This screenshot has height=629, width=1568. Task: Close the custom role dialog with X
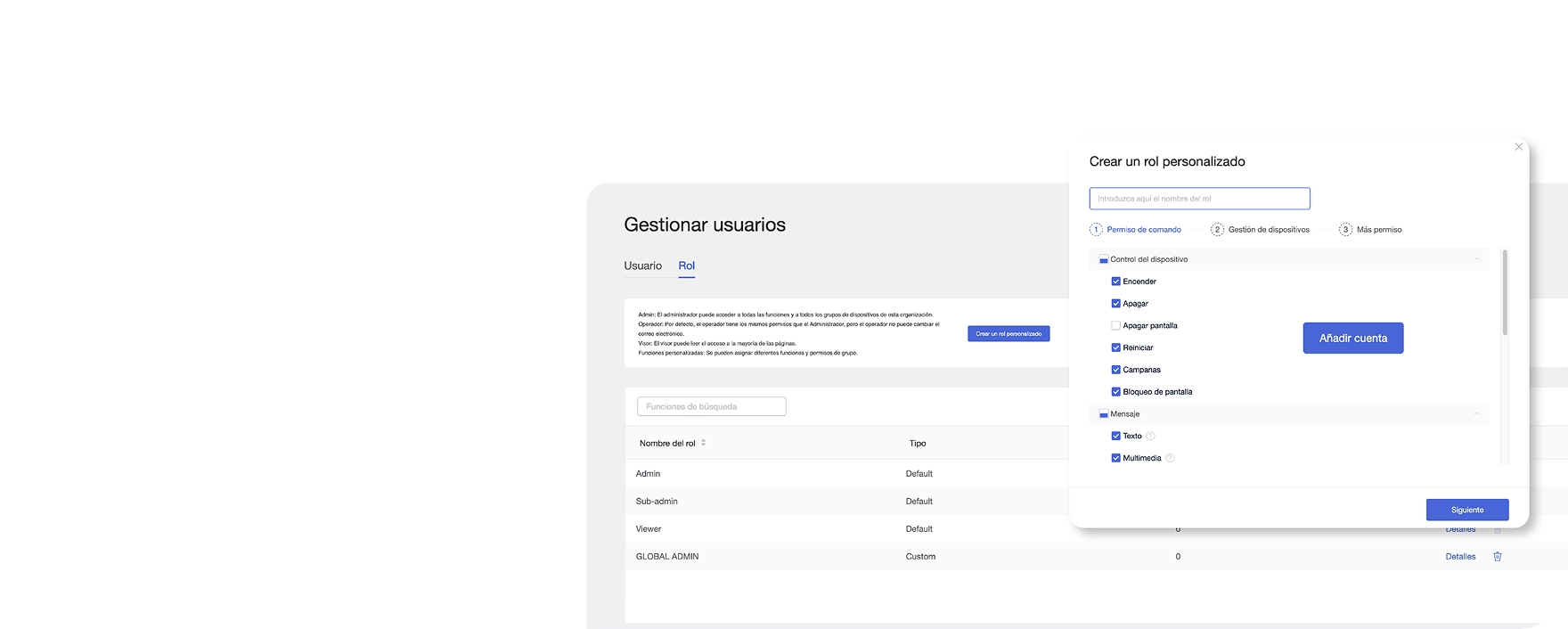(x=1519, y=147)
